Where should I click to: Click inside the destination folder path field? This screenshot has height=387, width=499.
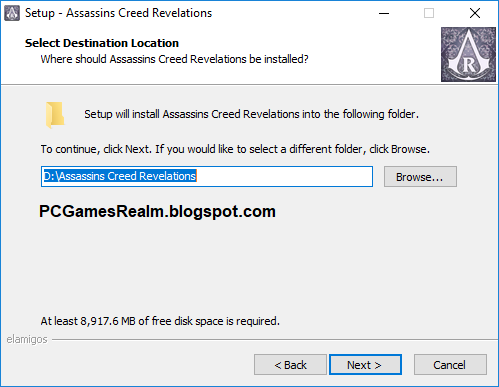(207, 176)
